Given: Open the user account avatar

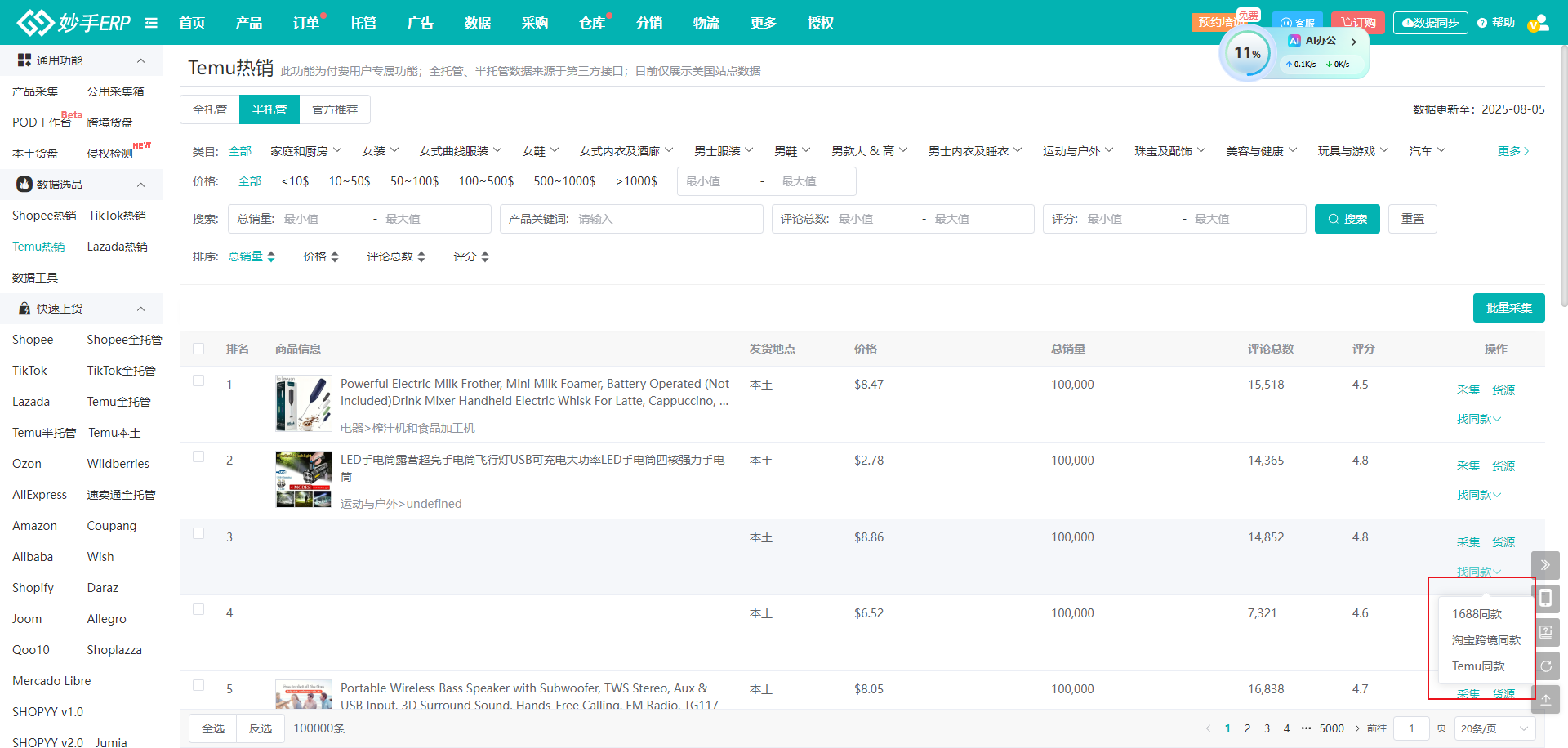Looking at the screenshot, I should [1538, 23].
